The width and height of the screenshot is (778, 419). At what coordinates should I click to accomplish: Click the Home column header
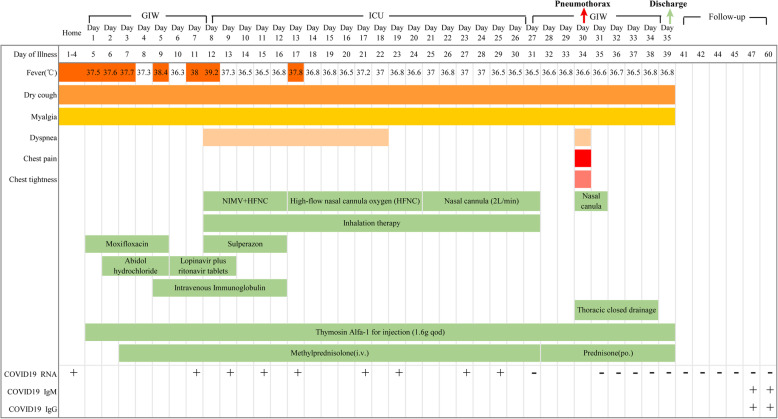point(72,33)
